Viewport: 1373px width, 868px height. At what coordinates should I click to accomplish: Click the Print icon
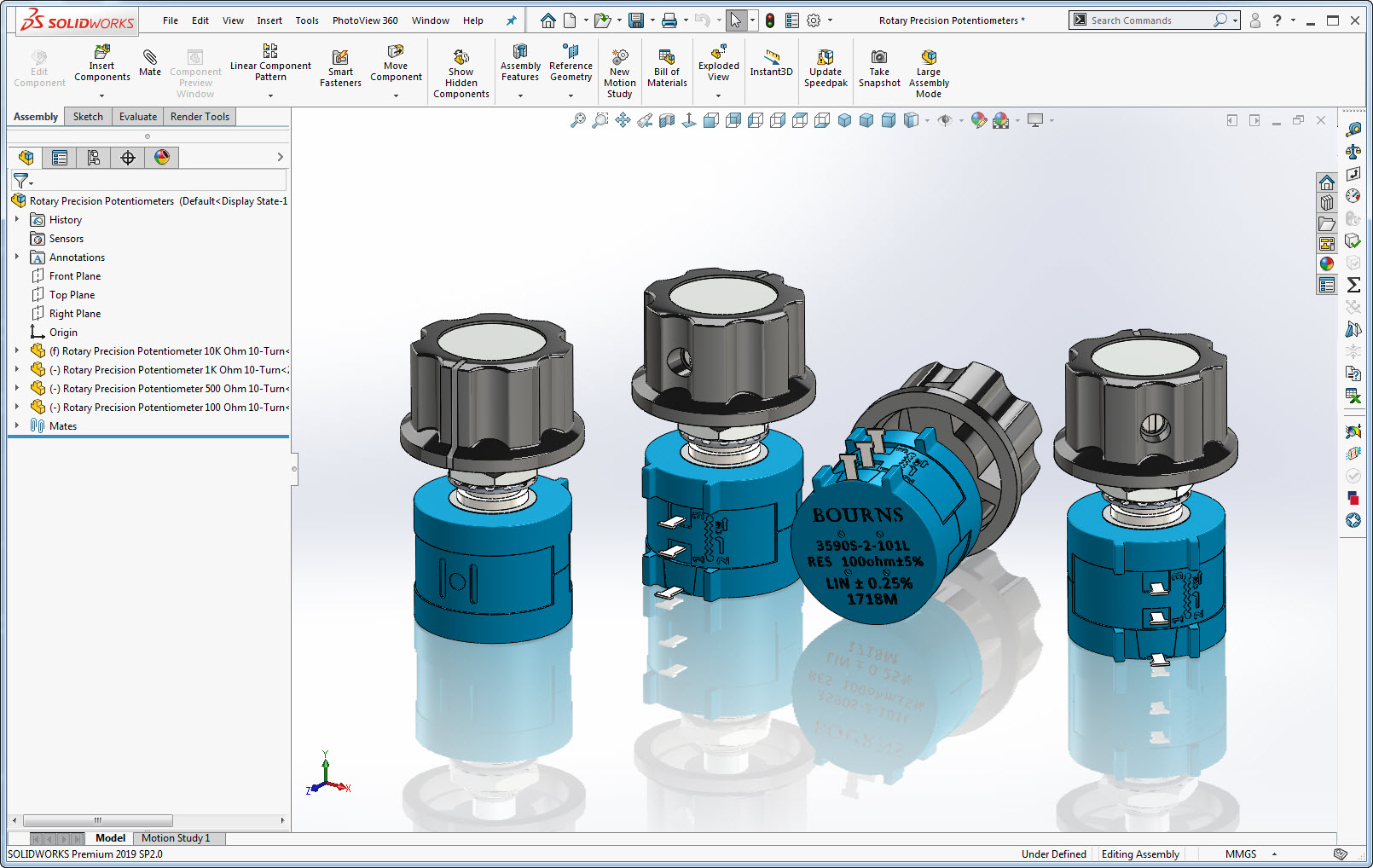[x=669, y=20]
